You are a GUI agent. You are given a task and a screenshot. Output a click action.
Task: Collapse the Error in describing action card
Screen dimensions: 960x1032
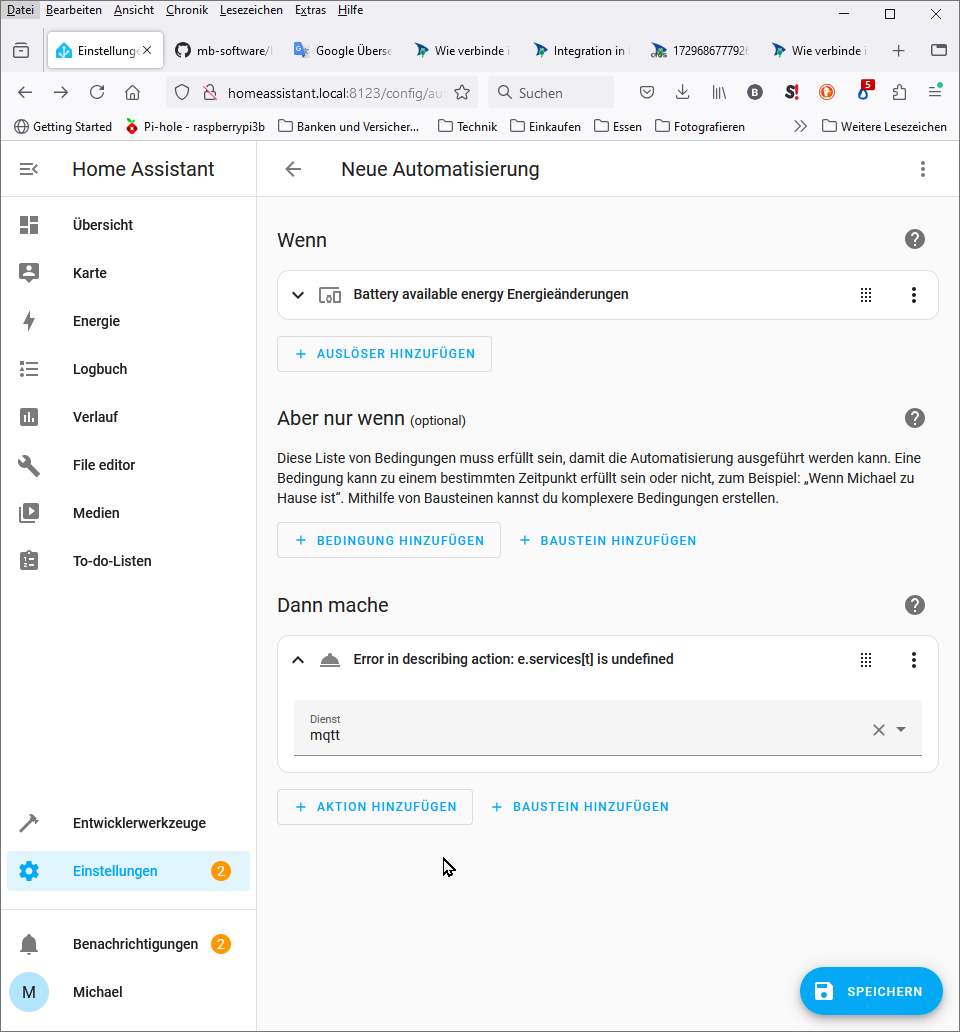pos(297,660)
